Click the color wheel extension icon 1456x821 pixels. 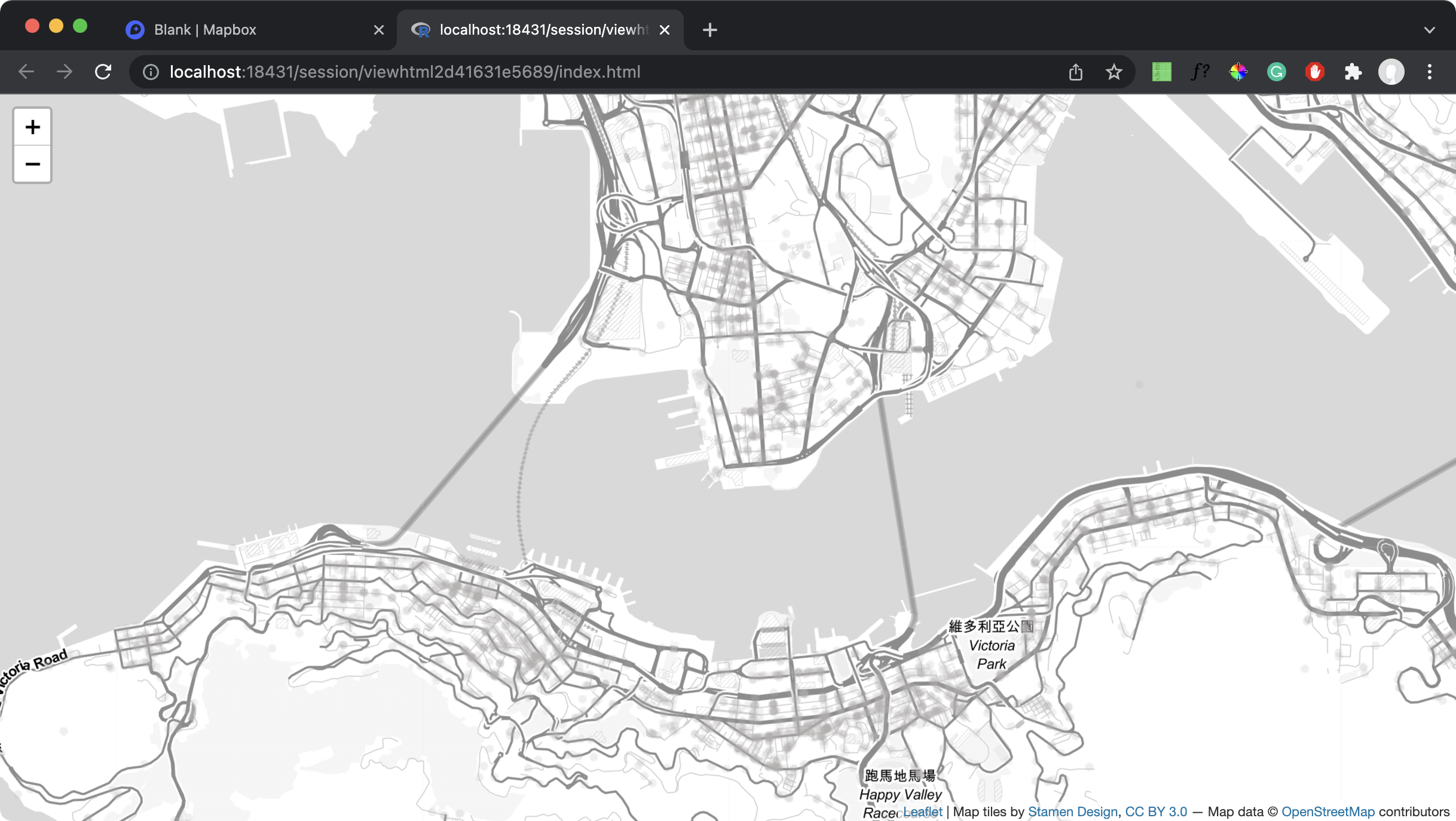point(1238,72)
